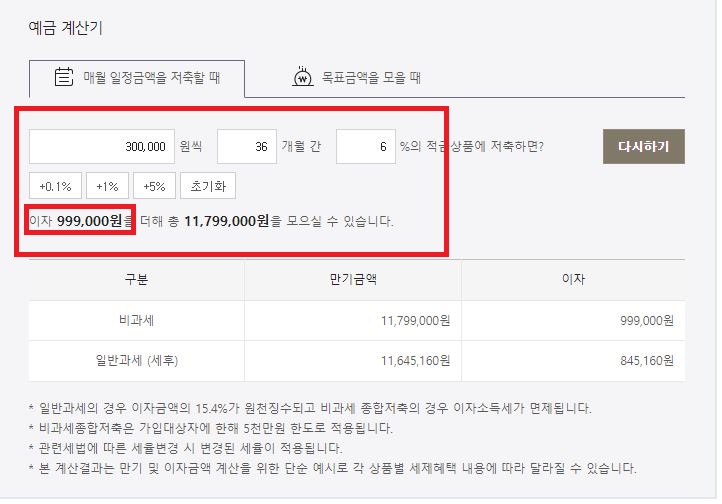Switch to the 목표금액을 모을 때 tab

point(357,77)
